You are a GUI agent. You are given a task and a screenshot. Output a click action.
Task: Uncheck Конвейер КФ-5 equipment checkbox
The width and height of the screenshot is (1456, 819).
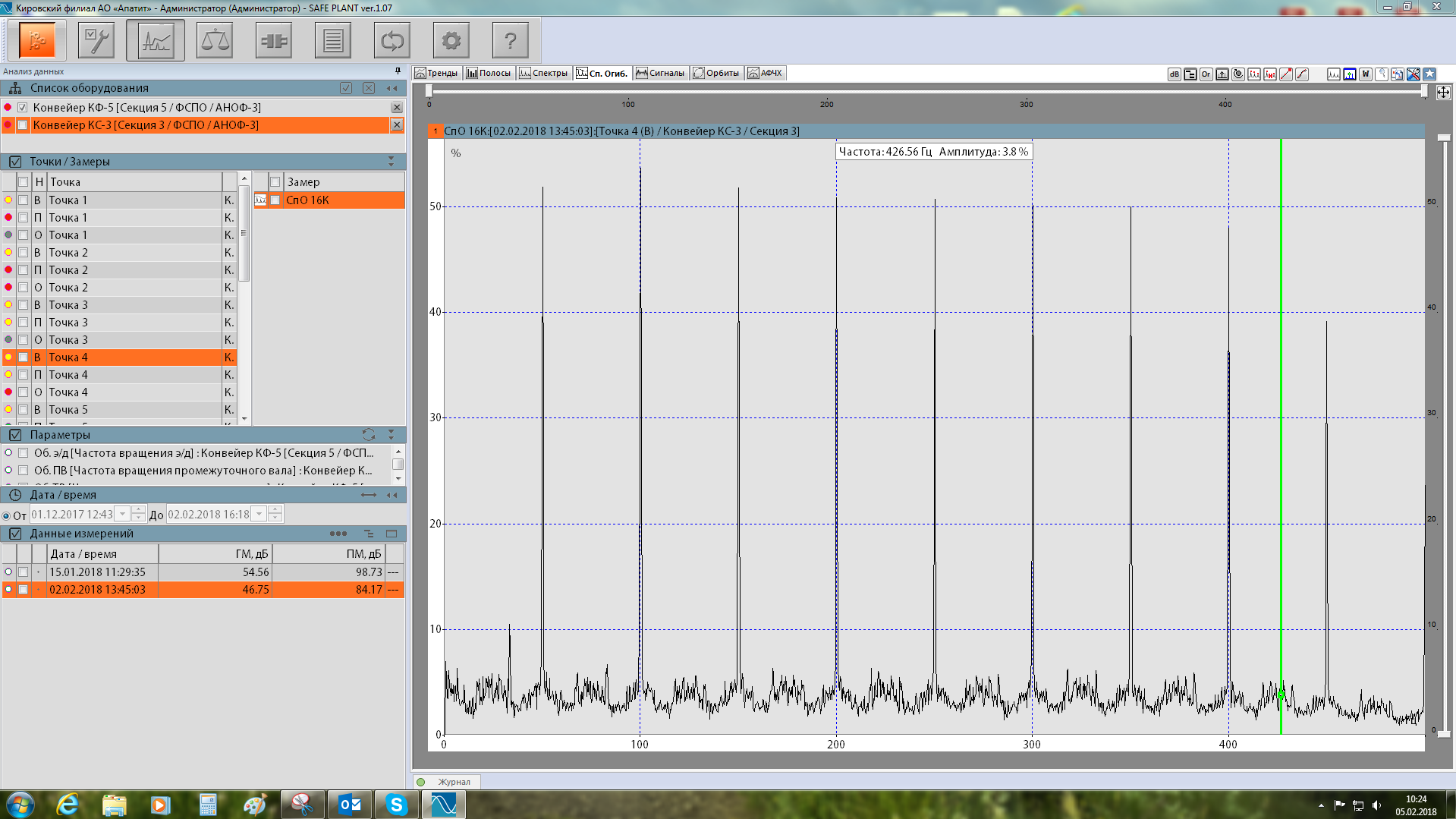coord(23,108)
